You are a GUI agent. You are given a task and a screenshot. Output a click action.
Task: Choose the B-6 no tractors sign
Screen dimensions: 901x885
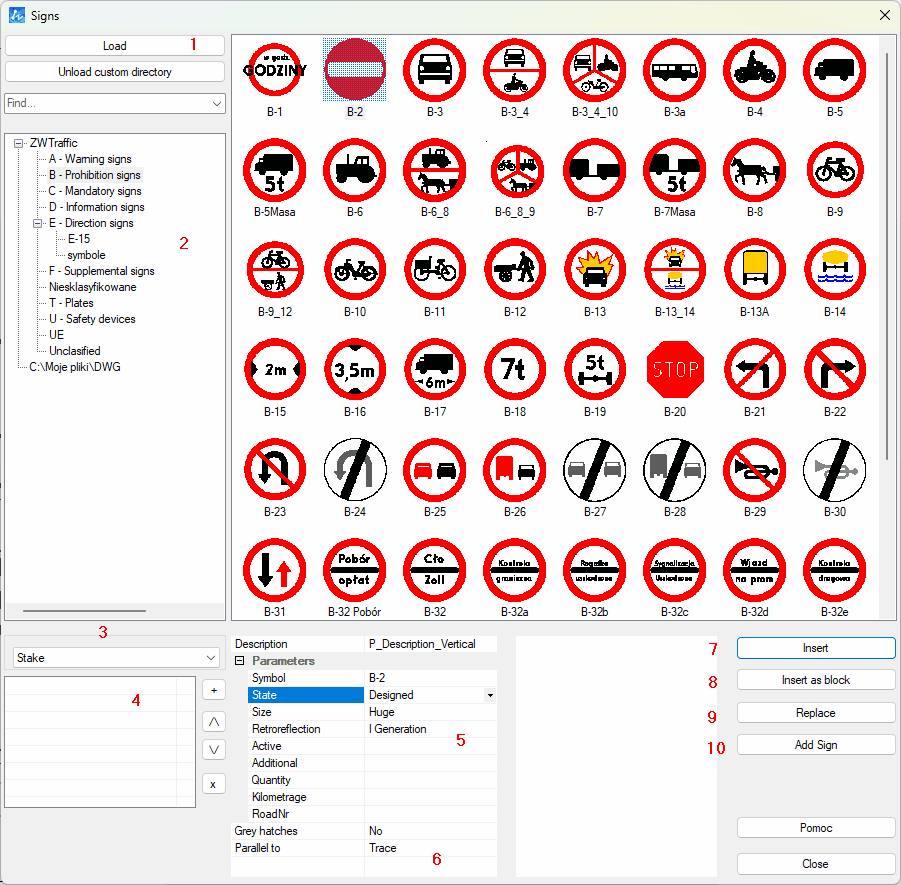(x=355, y=170)
